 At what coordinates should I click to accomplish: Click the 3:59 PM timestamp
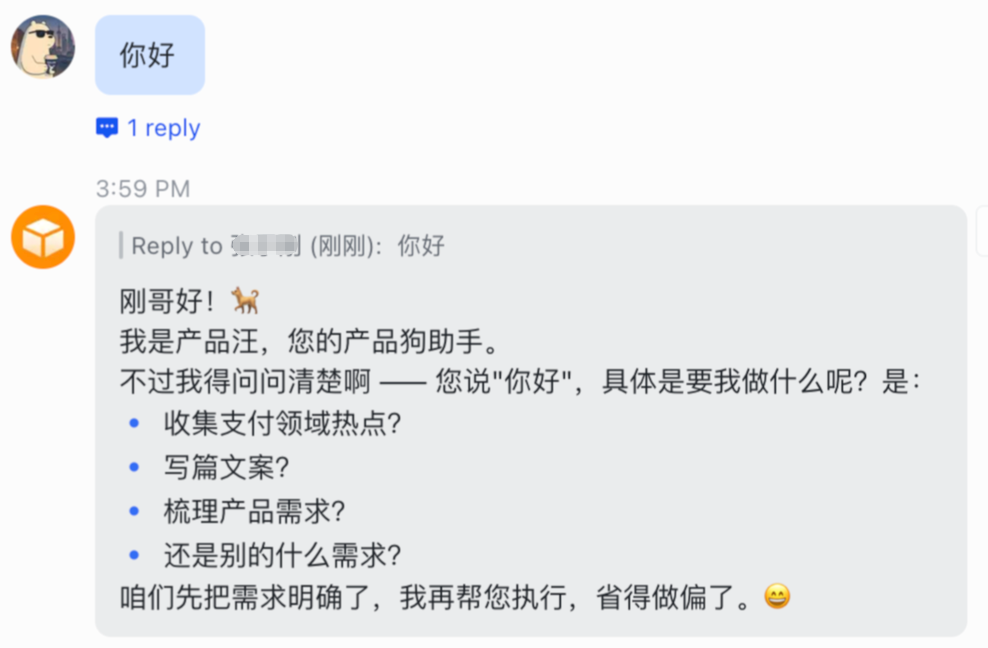[143, 189]
